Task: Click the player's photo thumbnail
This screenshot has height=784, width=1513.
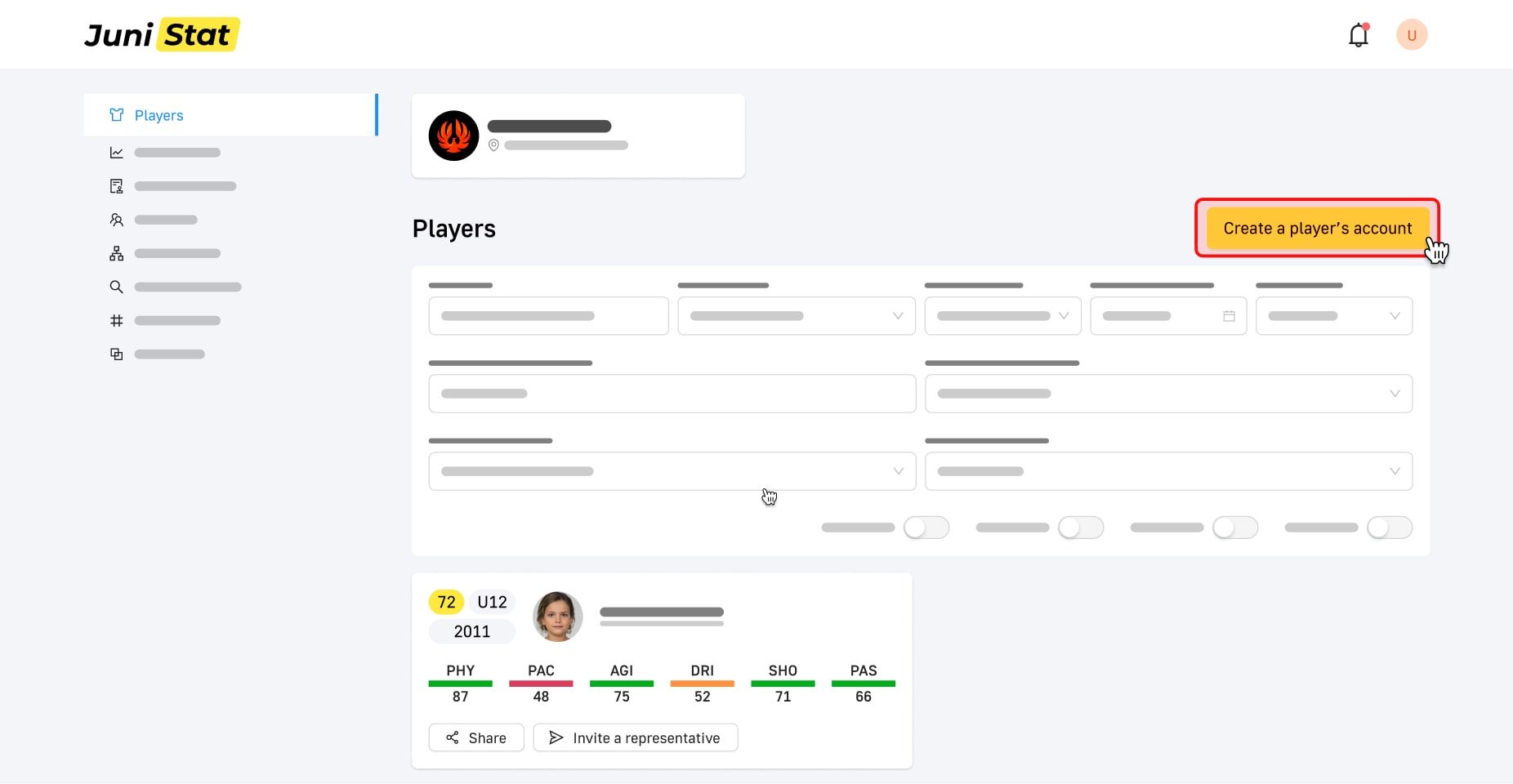Action: 557,617
